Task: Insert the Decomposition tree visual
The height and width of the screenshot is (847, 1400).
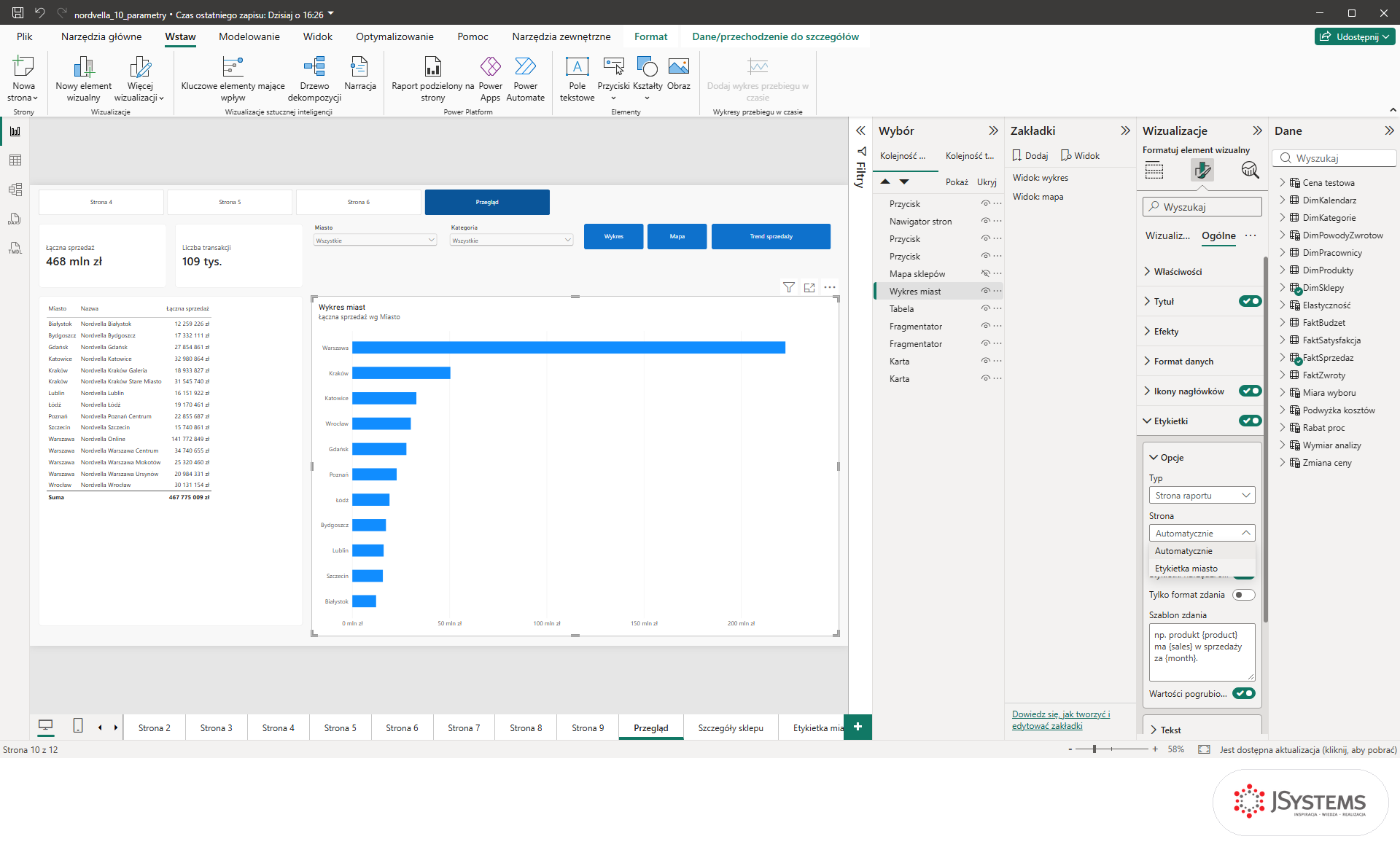Action: click(314, 79)
